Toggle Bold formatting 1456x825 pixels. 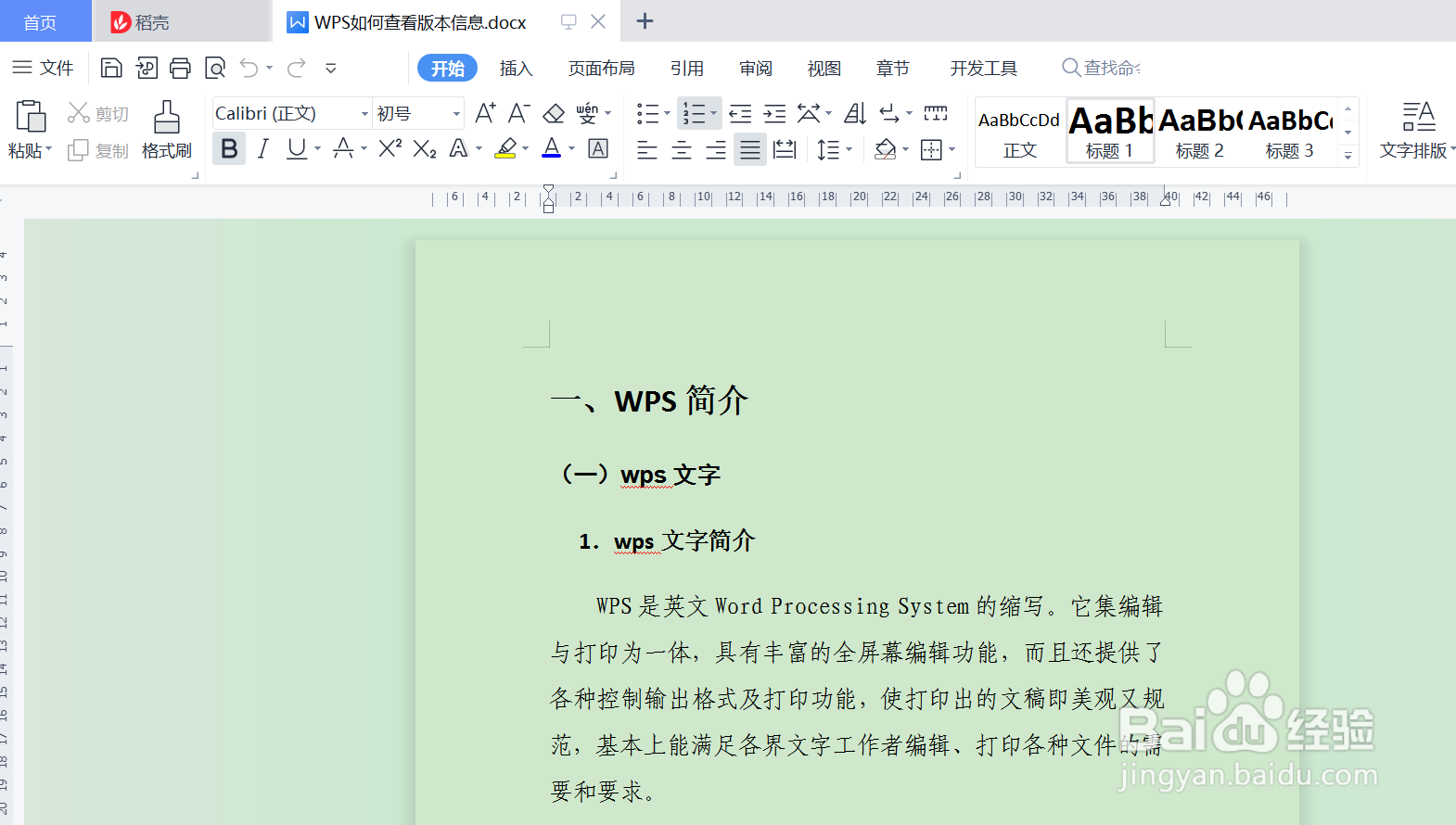[229, 148]
